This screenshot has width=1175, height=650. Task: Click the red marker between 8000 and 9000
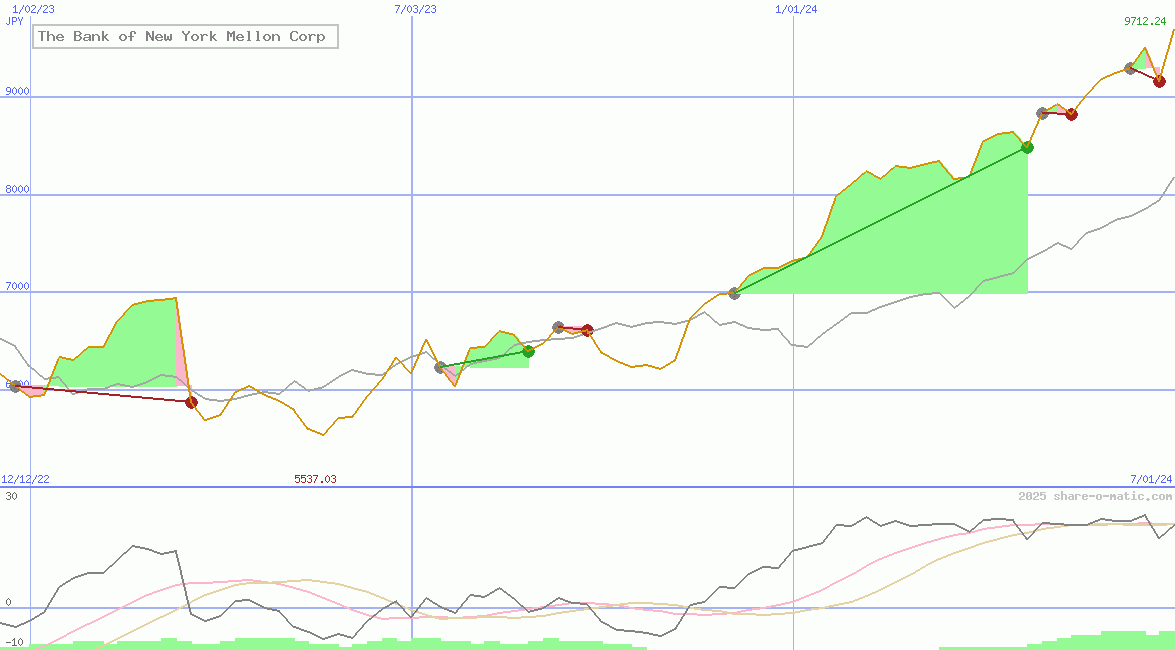[x=1071, y=115]
